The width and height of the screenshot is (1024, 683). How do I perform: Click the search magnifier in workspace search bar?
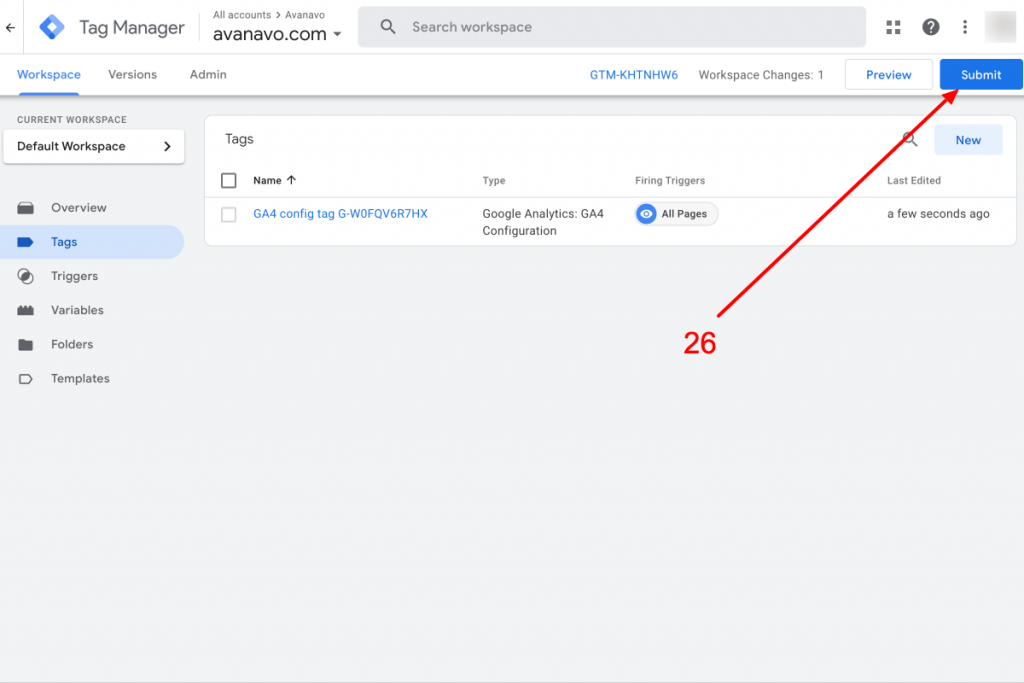pyautogui.click(x=388, y=27)
